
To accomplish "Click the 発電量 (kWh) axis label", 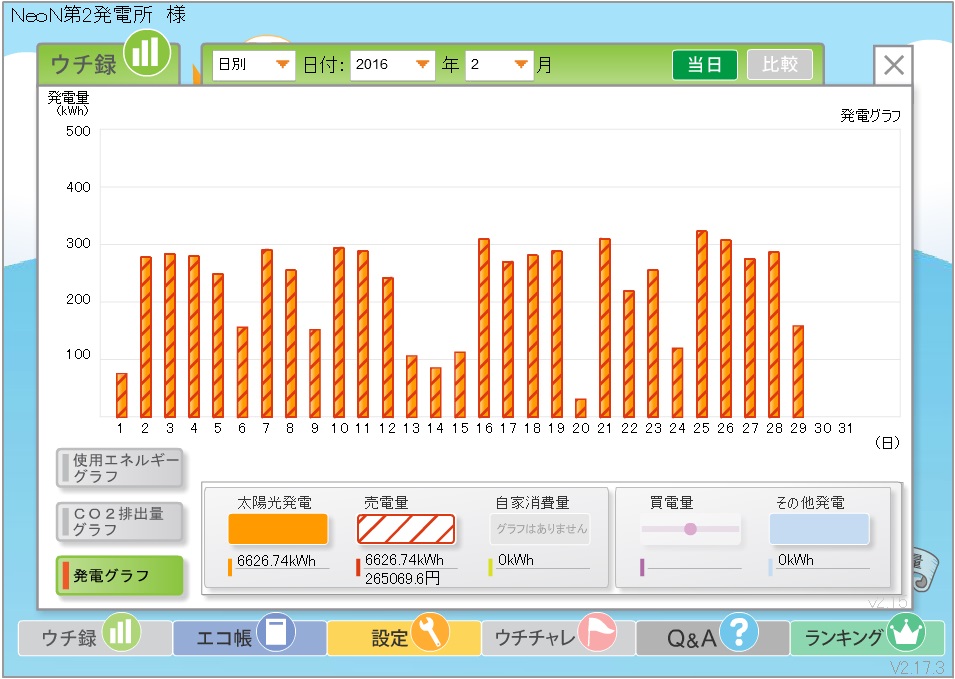I will (x=69, y=103).
